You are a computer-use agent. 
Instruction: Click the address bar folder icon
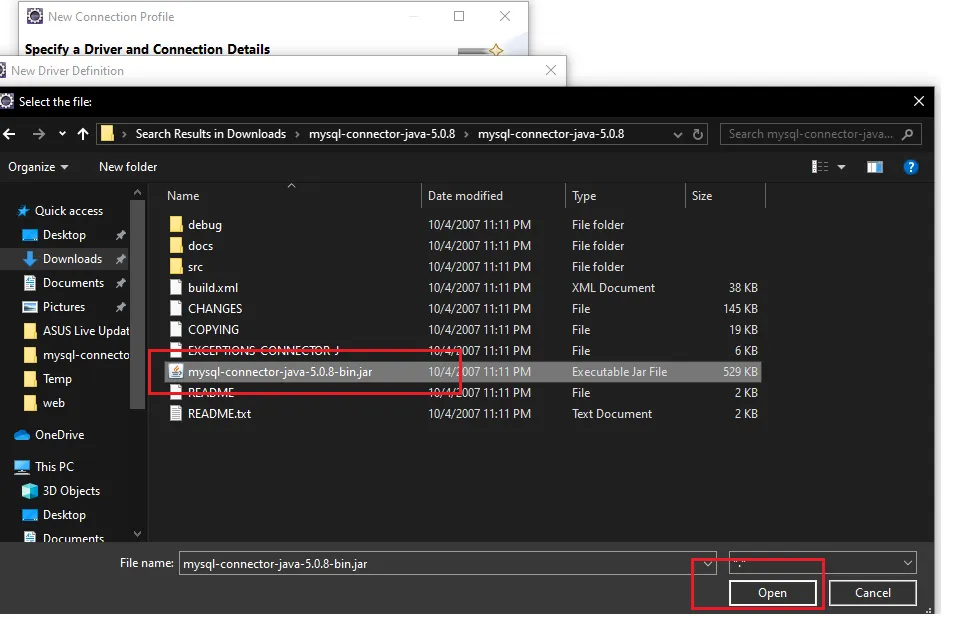(108, 134)
